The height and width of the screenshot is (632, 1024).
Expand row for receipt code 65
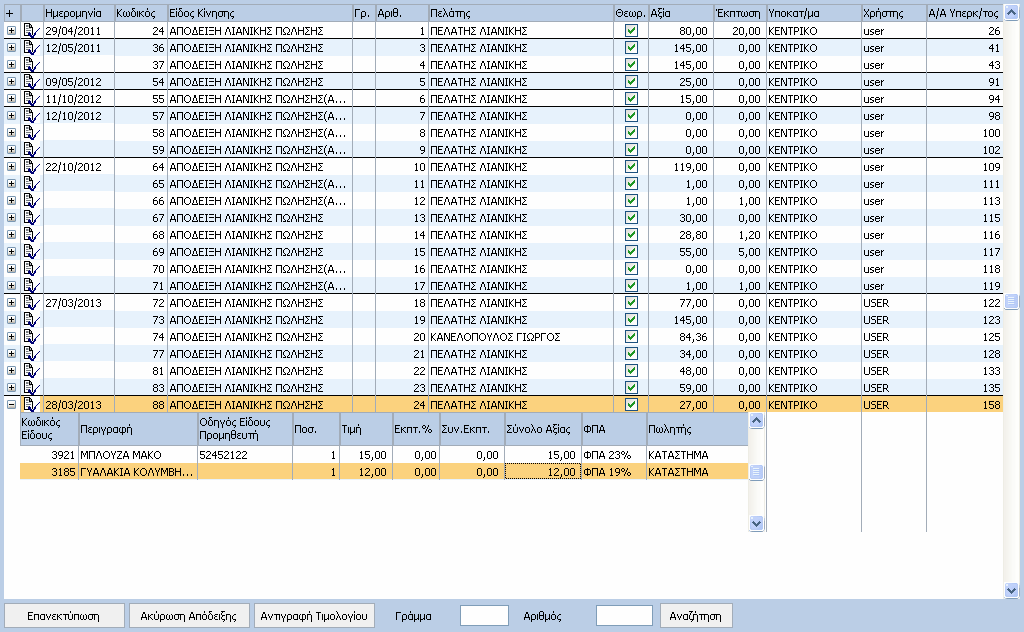[x=11, y=183]
